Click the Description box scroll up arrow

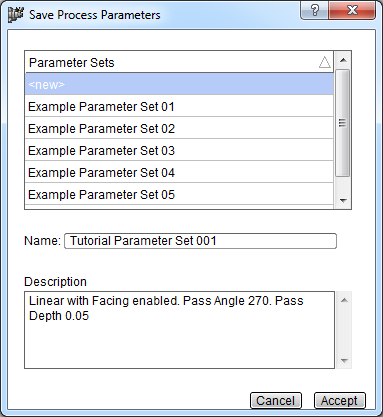(x=344, y=300)
